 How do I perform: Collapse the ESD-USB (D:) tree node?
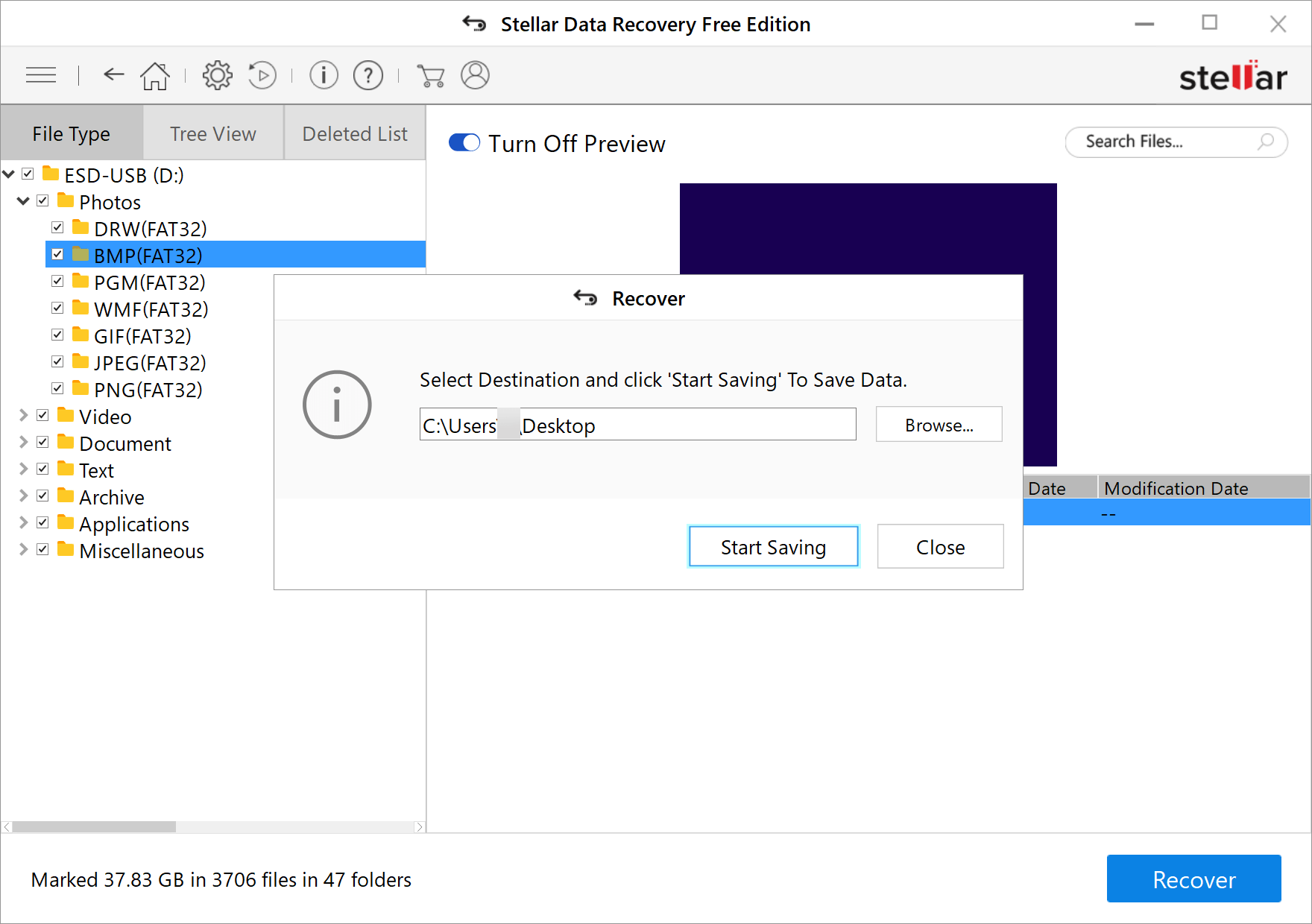tap(9, 174)
